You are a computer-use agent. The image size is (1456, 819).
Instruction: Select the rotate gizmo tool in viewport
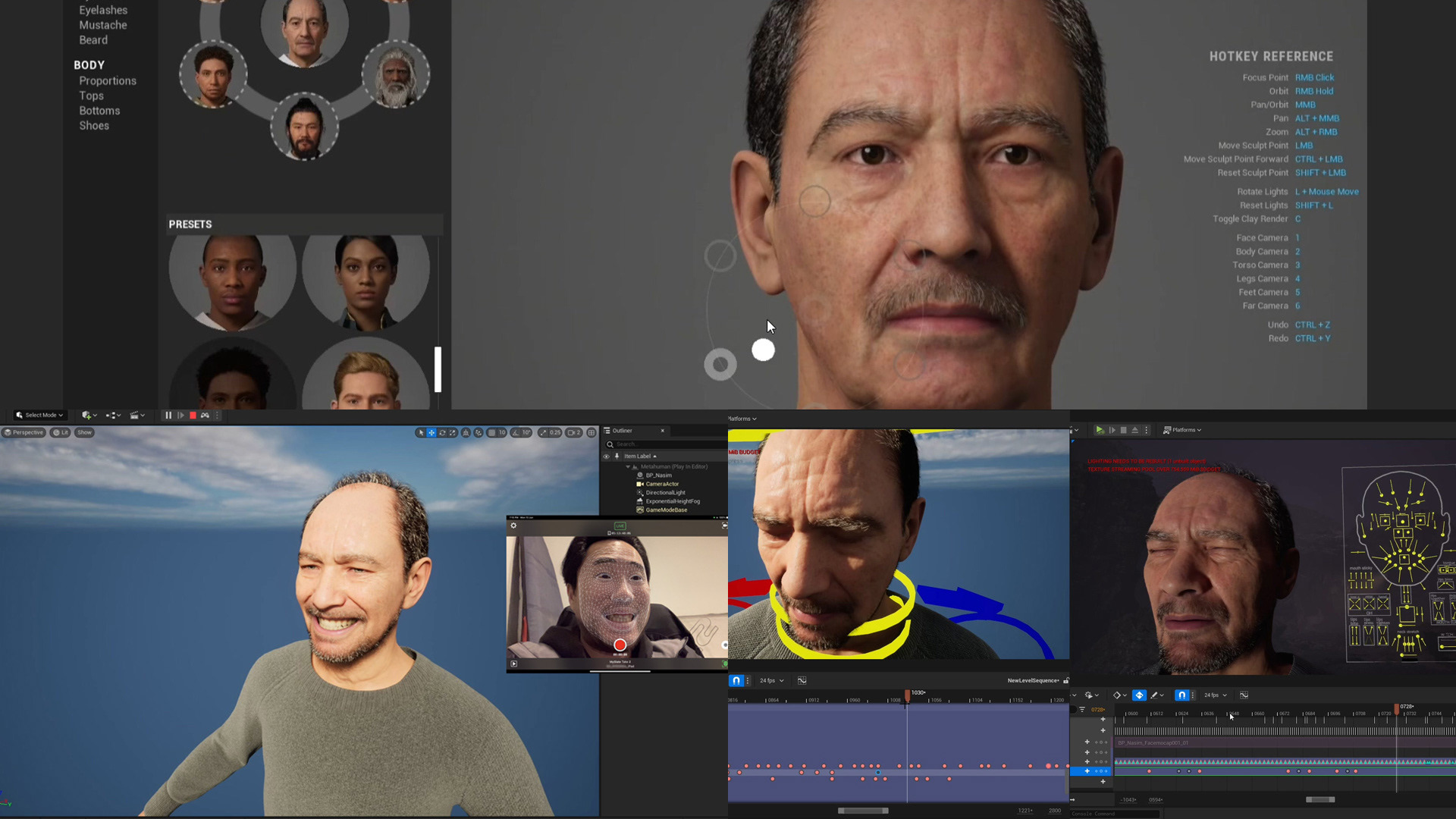[x=442, y=433]
